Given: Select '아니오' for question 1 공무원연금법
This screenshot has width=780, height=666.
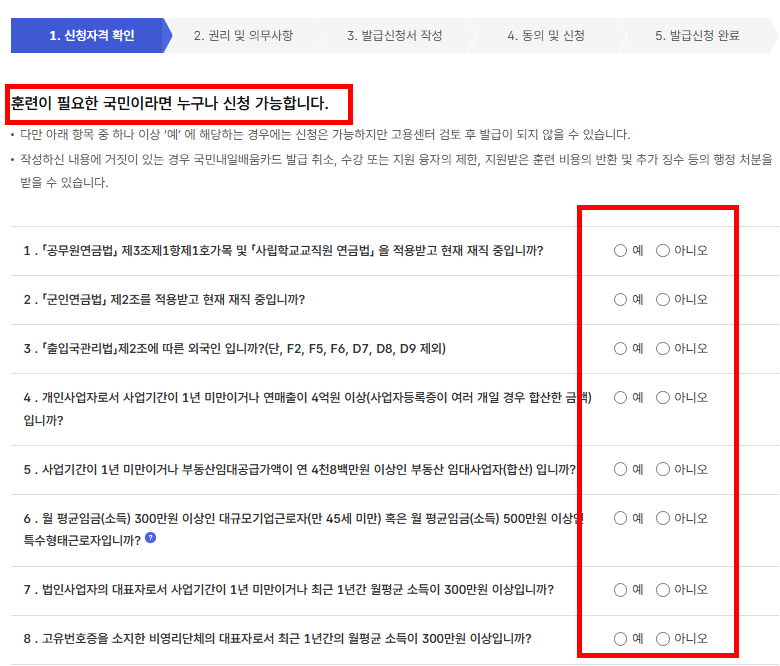Looking at the screenshot, I should (663, 251).
